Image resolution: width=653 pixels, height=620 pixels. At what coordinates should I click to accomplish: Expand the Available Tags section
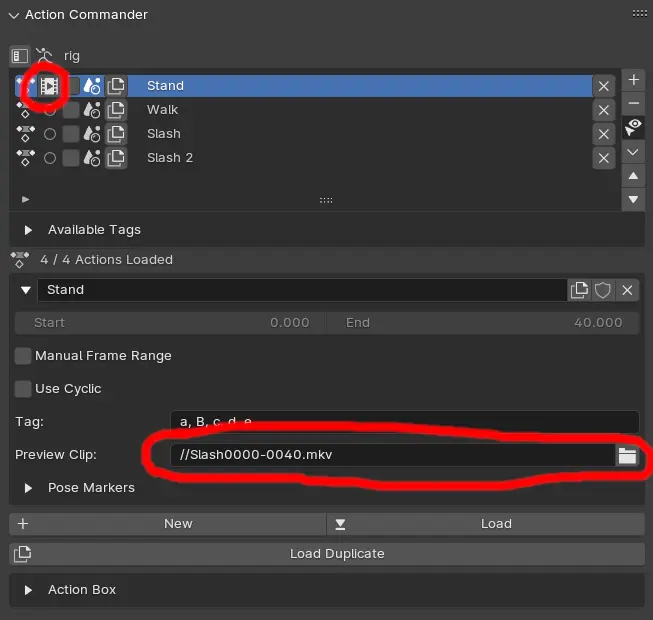click(29, 230)
